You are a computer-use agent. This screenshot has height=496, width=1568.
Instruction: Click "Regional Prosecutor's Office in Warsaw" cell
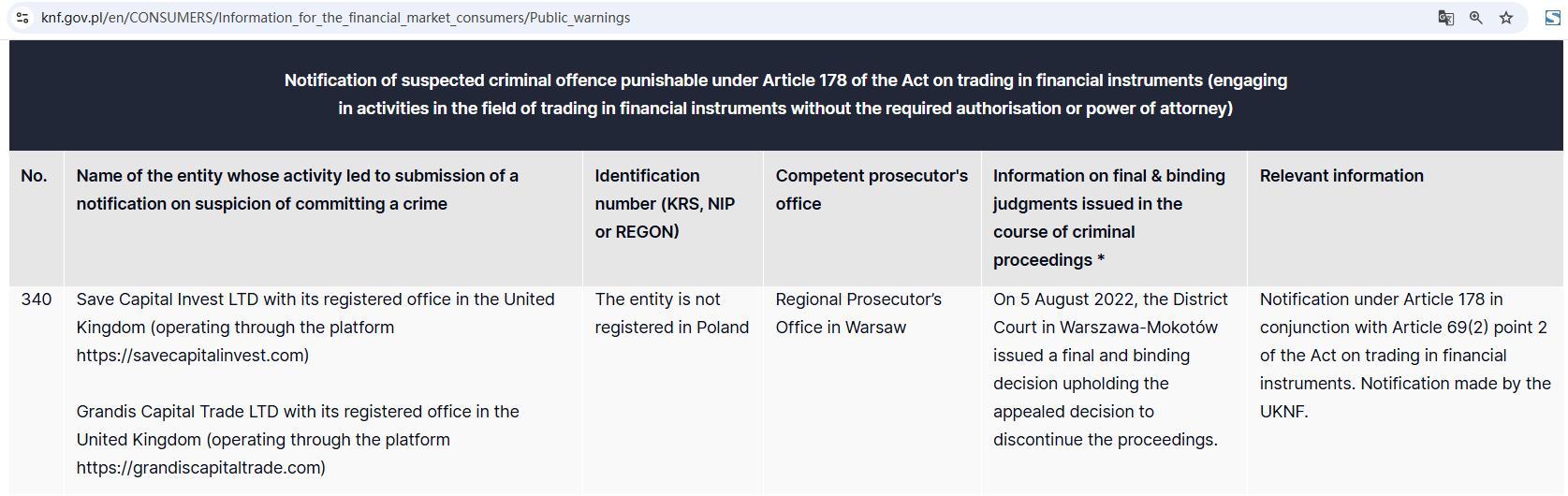[858, 314]
